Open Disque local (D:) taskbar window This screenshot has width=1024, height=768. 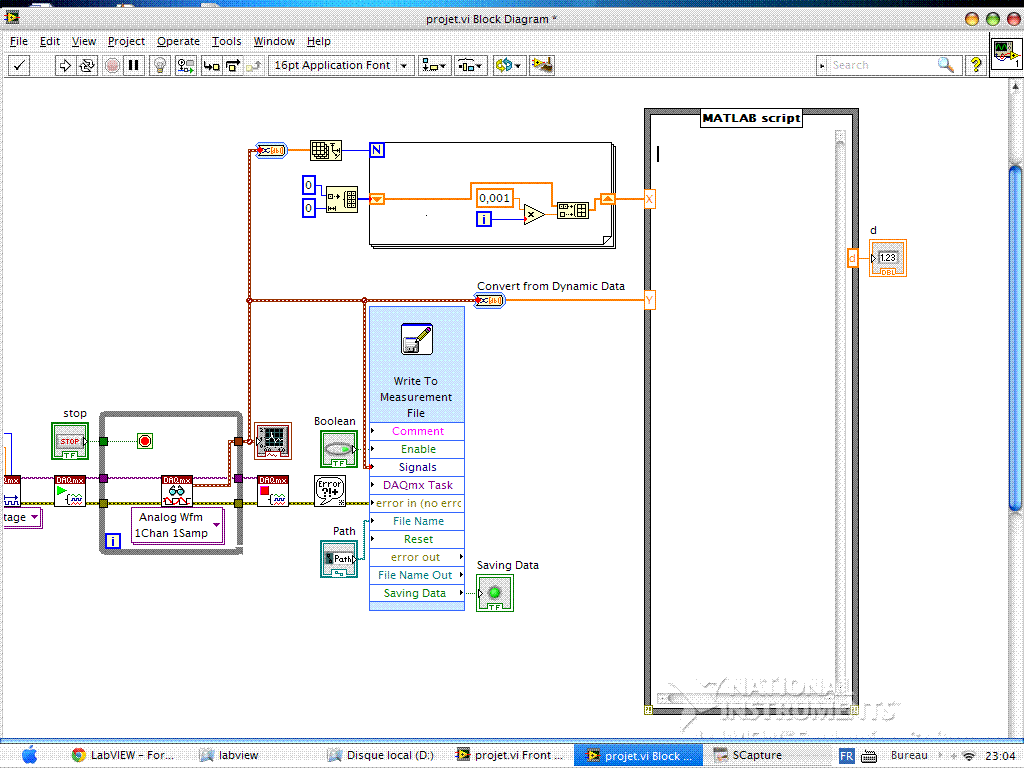(x=380, y=756)
